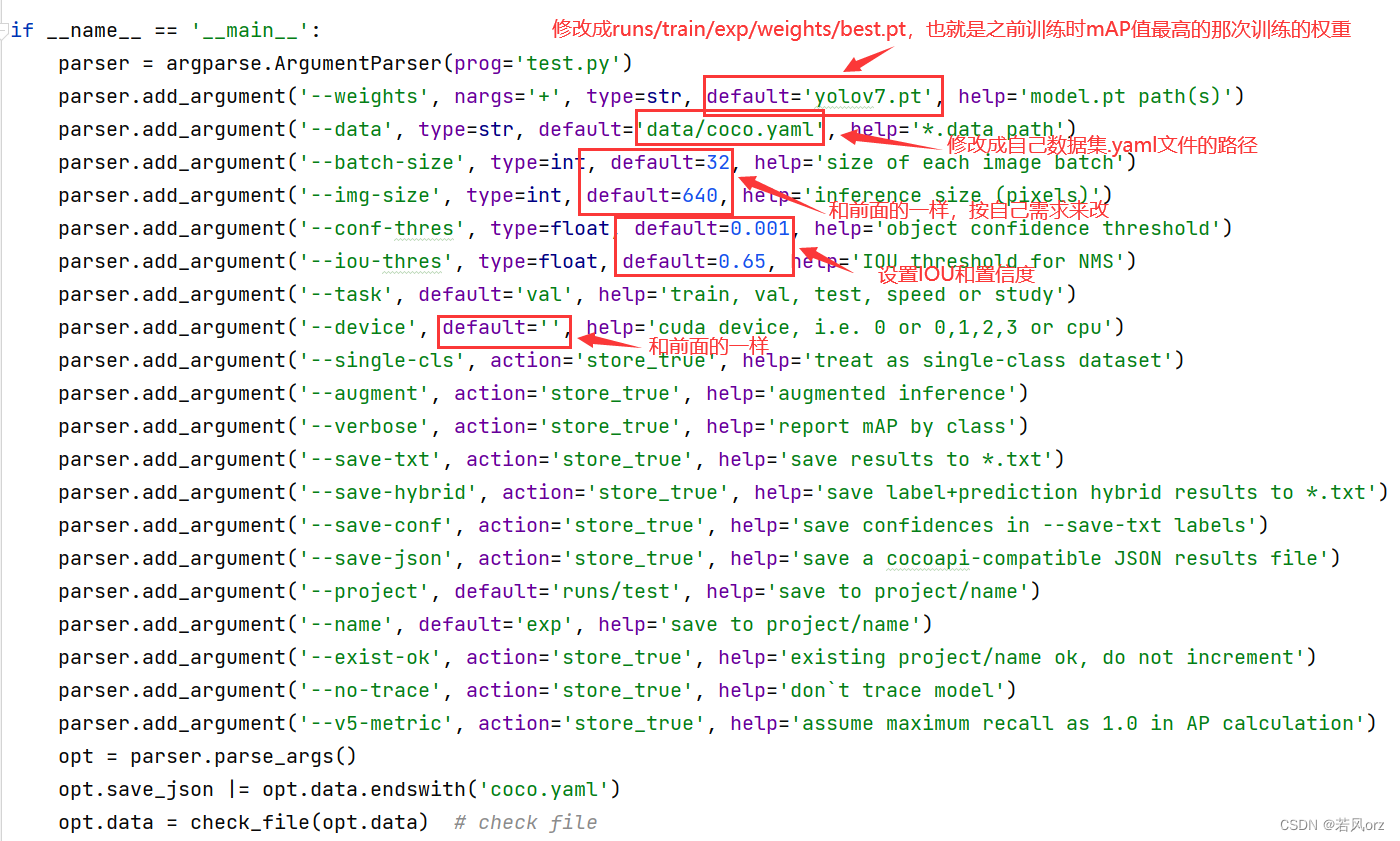Click the '--name' argument string
Viewport: 1400px width, 841px height.
point(347,624)
